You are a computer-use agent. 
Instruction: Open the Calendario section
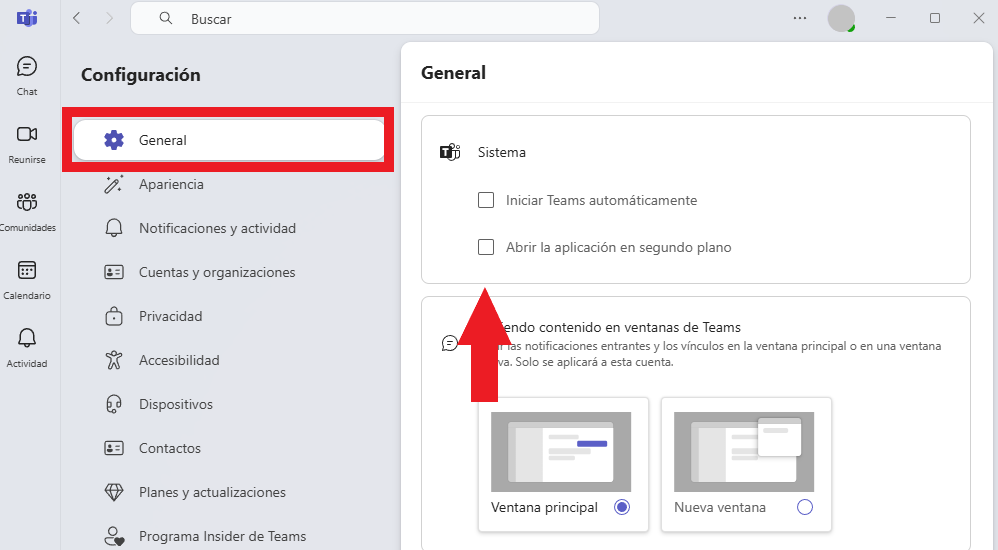click(27, 280)
